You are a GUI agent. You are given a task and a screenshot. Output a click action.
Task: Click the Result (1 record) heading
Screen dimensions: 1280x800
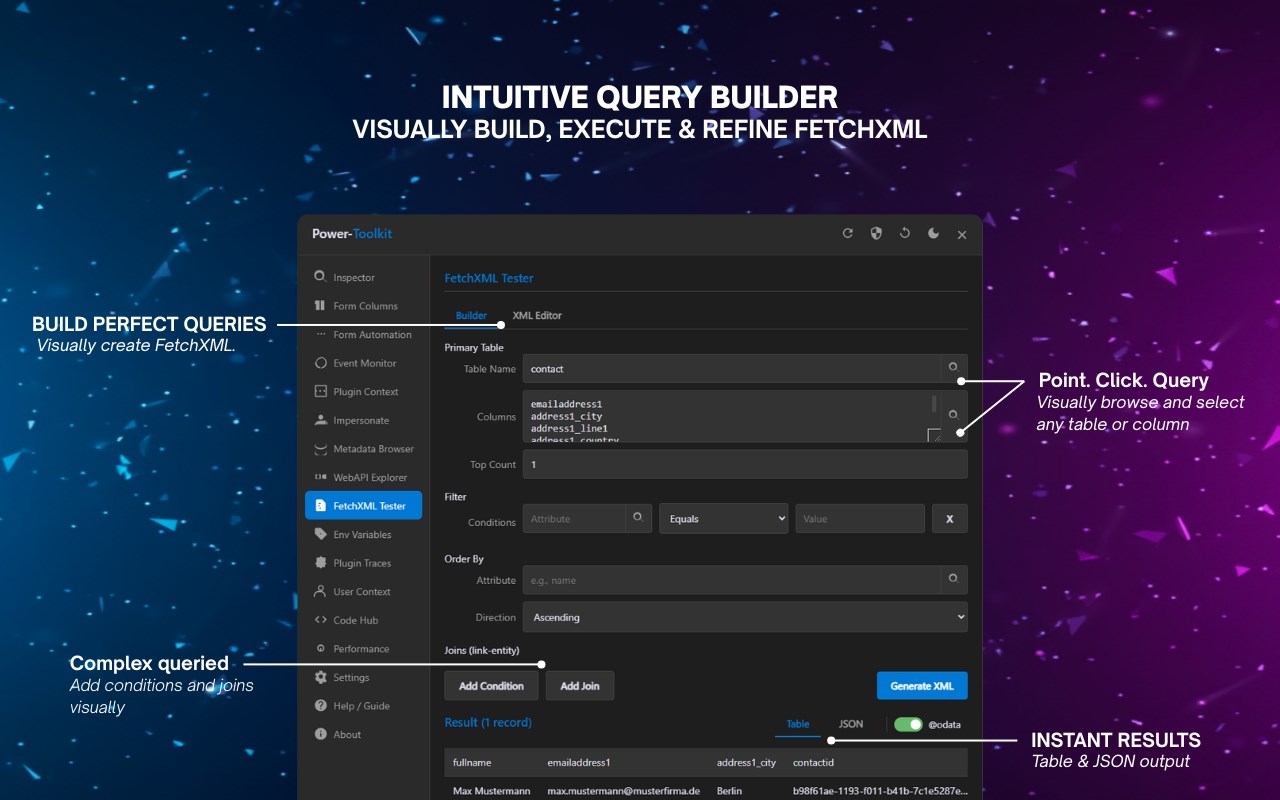point(488,722)
